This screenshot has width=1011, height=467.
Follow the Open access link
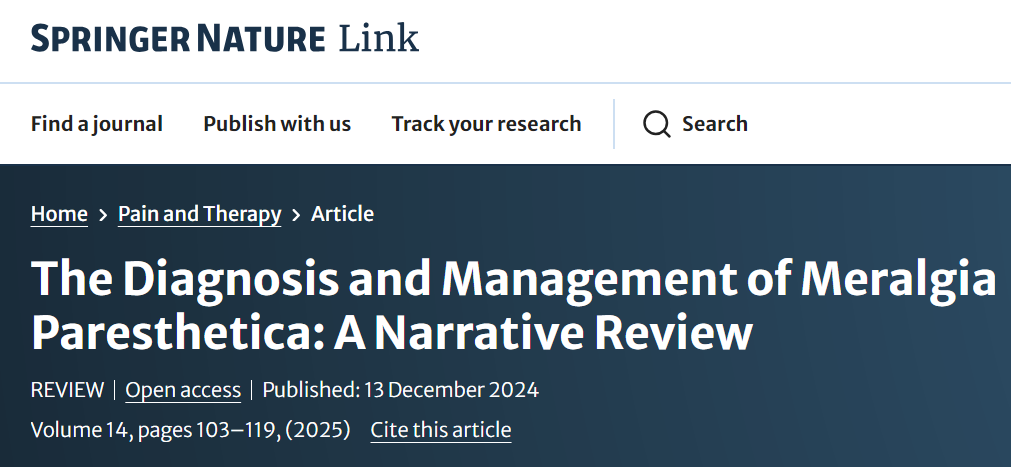click(183, 390)
